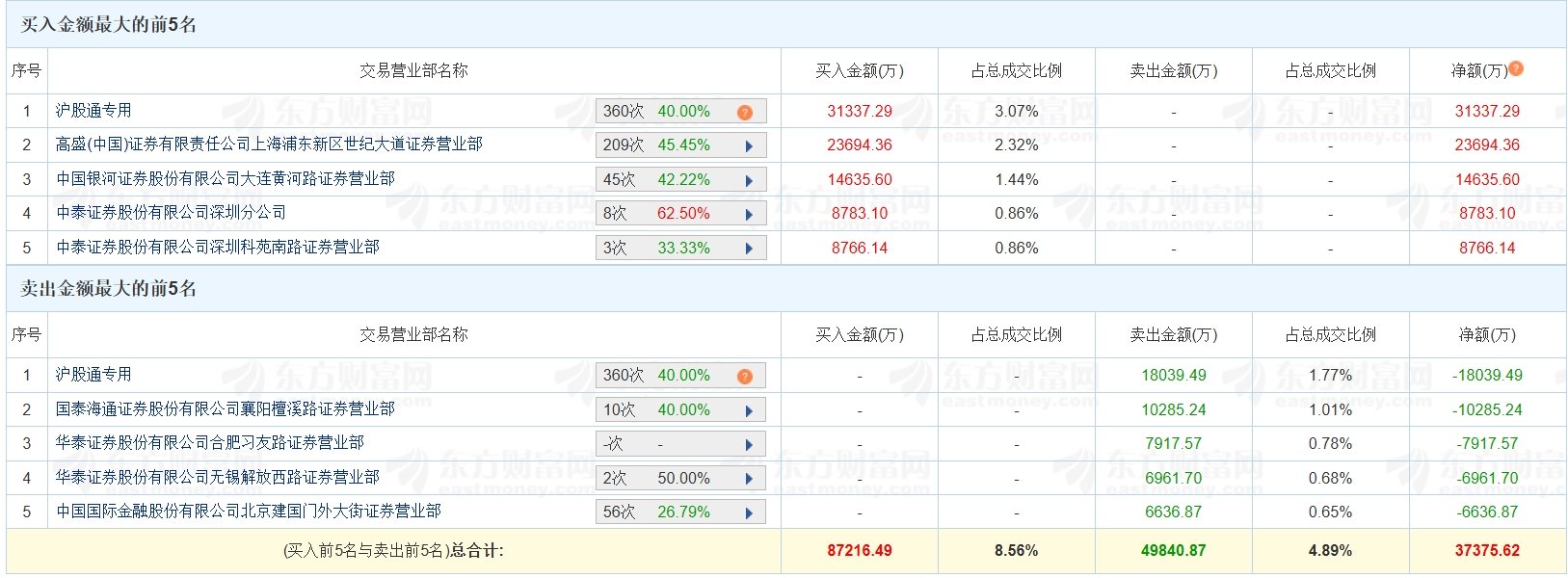Click orange question icon in buy-side 沪股通专用 row
The height and width of the screenshot is (578, 1568).
(744, 113)
